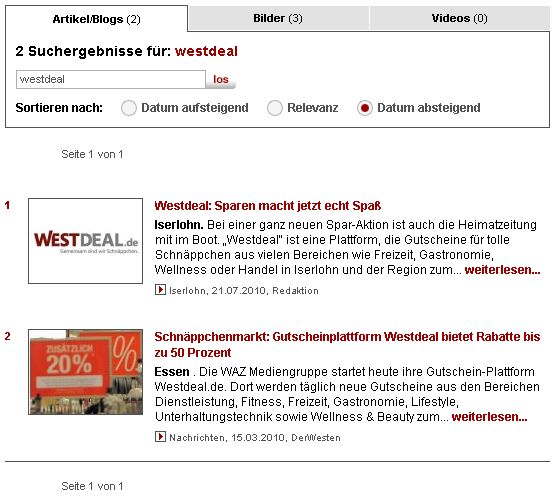The image size is (556, 497).
Task: Open the 20% sale sign thumbnail
Action: 85,372
